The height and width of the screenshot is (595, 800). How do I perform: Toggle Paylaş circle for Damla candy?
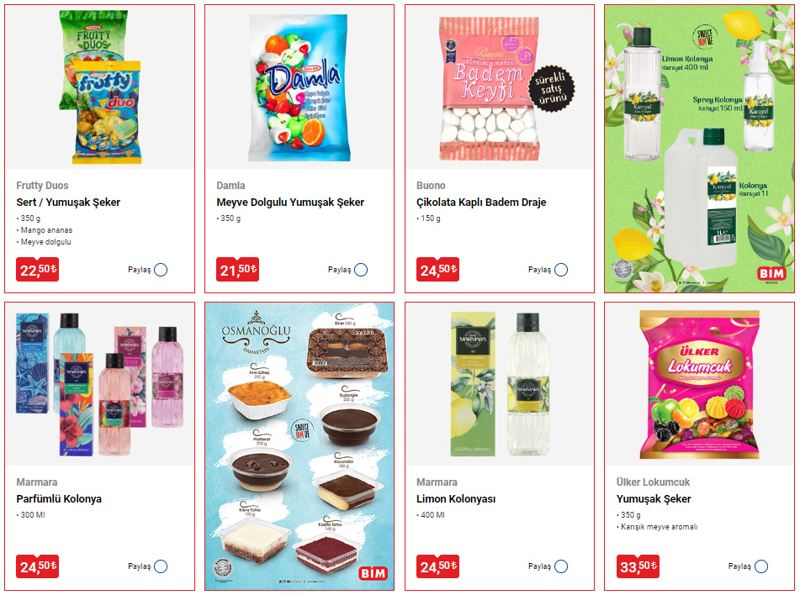point(361,270)
